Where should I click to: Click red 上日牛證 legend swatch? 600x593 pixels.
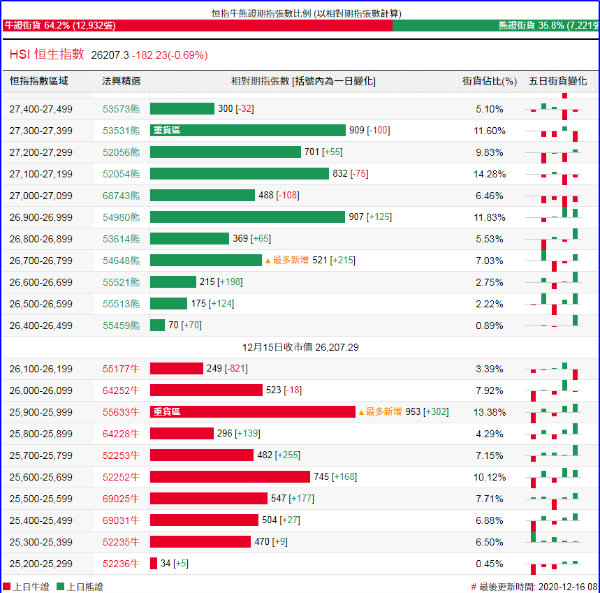coord(7,586)
